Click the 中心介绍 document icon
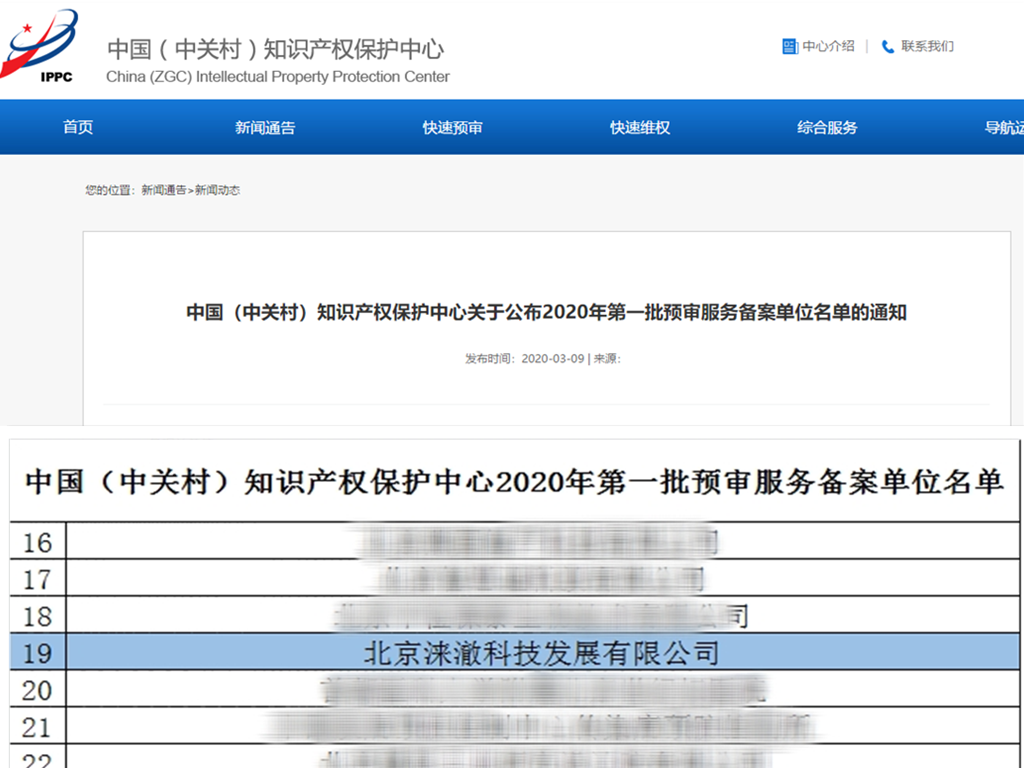 click(790, 46)
